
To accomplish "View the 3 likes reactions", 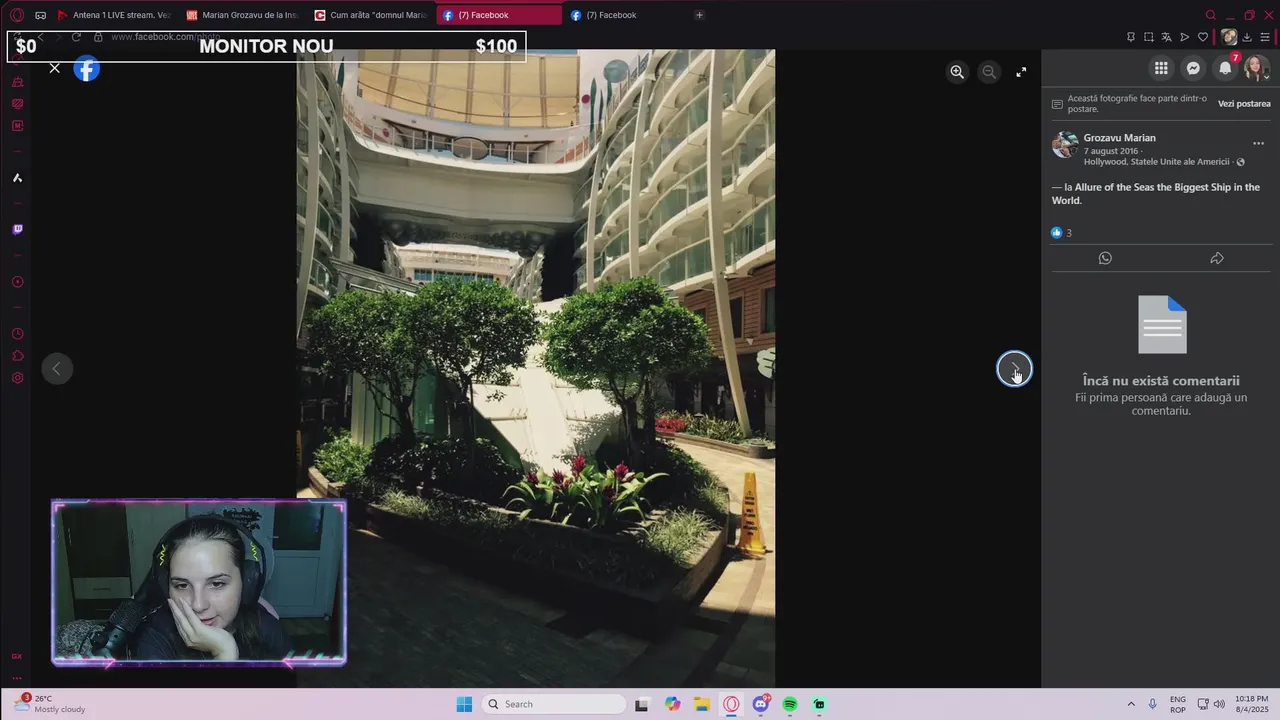I will tap(1061, 233).
